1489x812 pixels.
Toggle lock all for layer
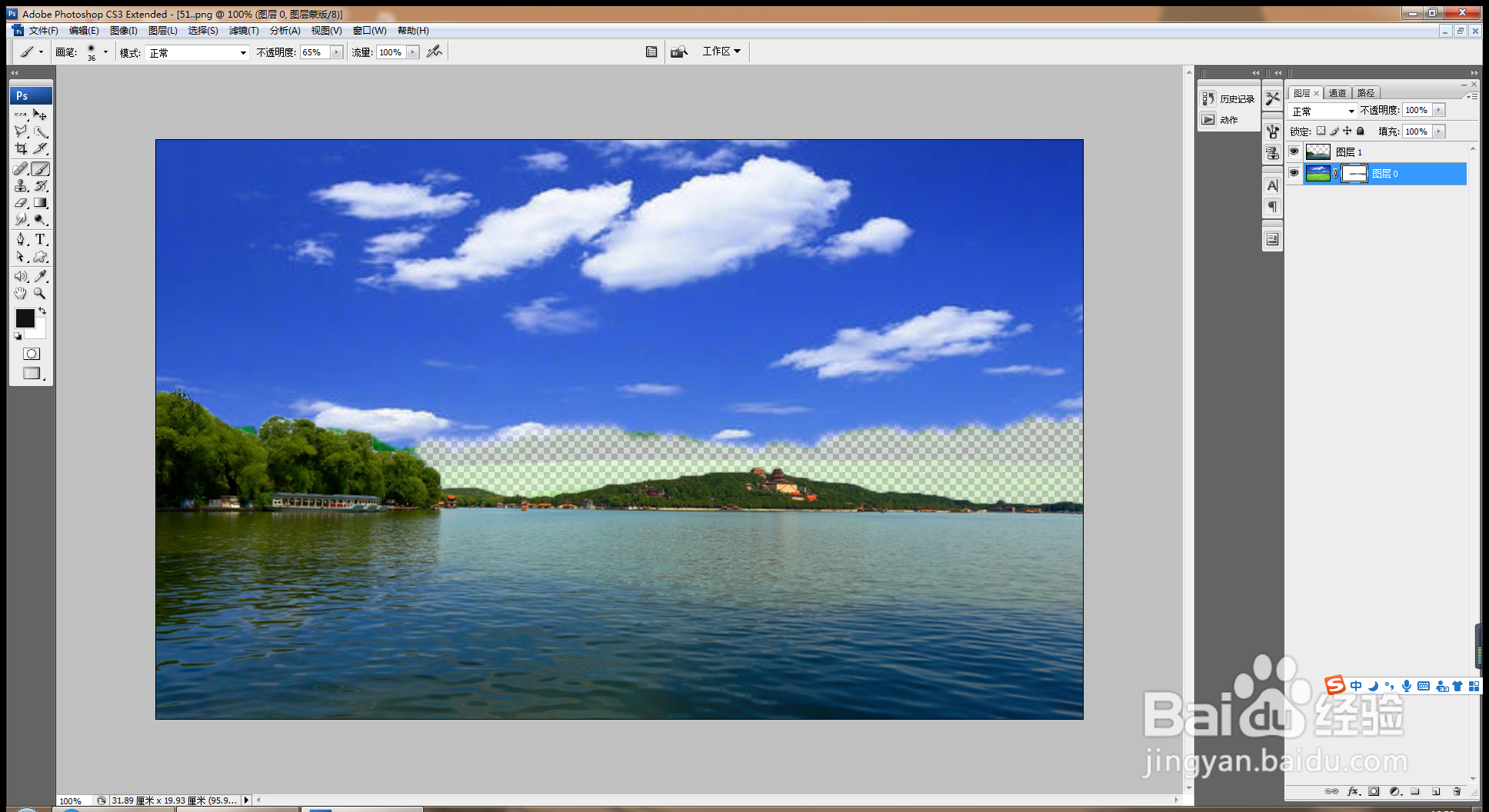tap(1361, 131)
